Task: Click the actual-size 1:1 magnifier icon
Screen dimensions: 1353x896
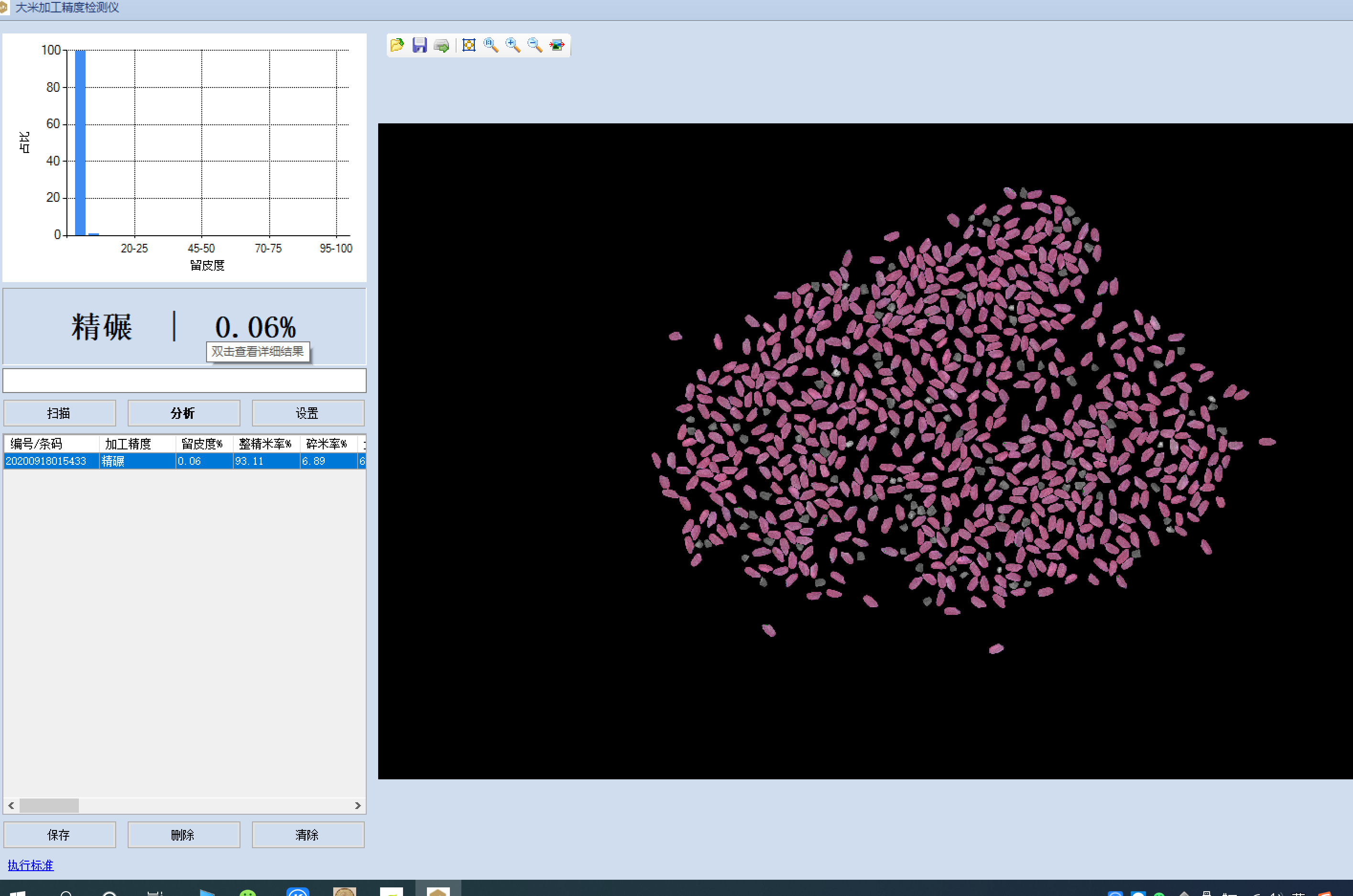Action: point(490,45)
